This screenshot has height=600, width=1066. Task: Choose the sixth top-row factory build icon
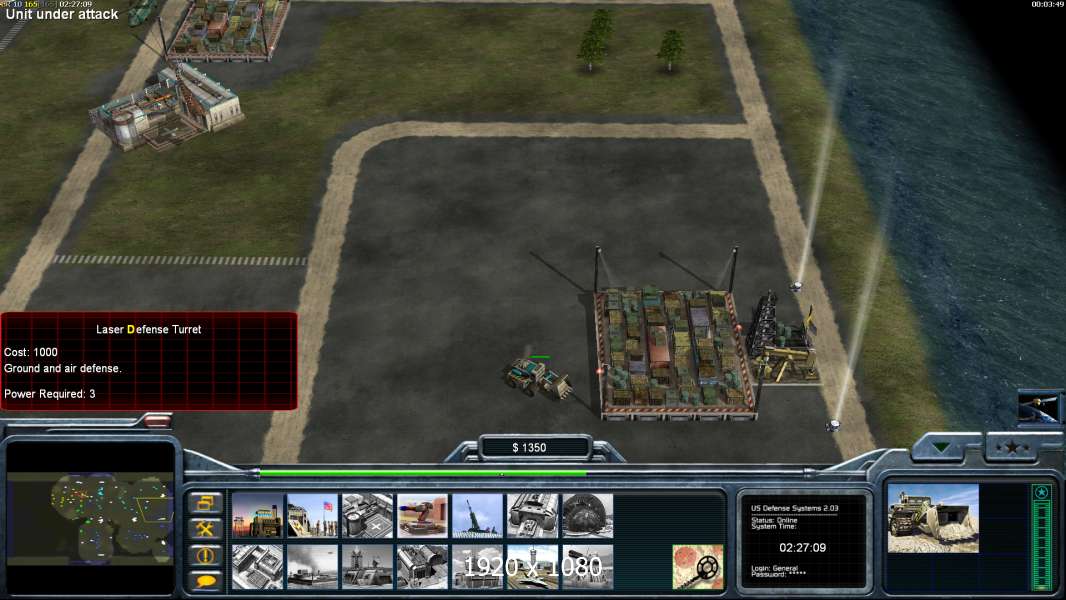(532, 516)
